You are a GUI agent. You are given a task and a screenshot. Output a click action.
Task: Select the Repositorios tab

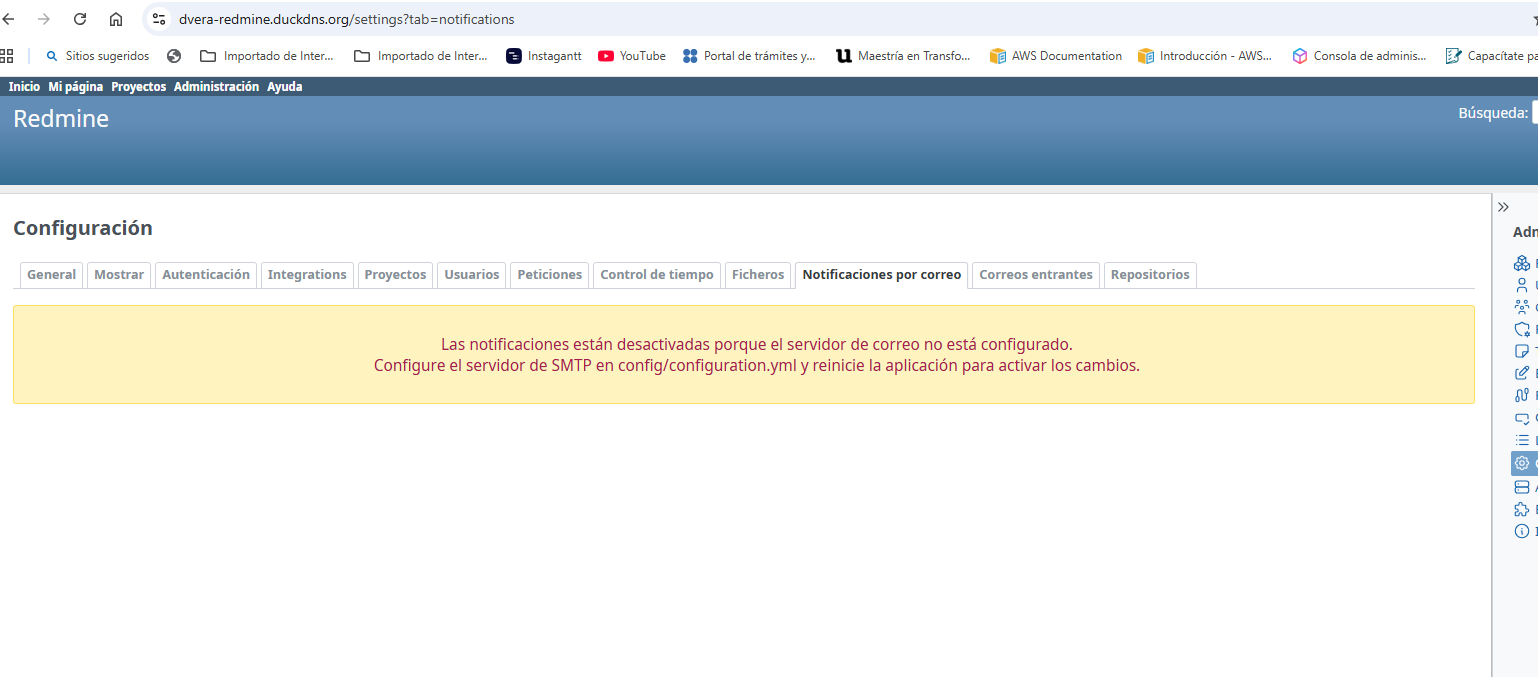(x=1150, y=275)
